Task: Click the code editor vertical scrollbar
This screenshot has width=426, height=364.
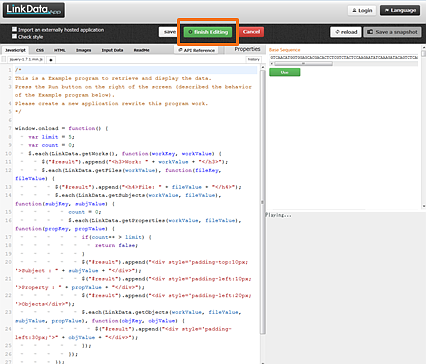Action: pyautogui.click(x=263, y=203)
